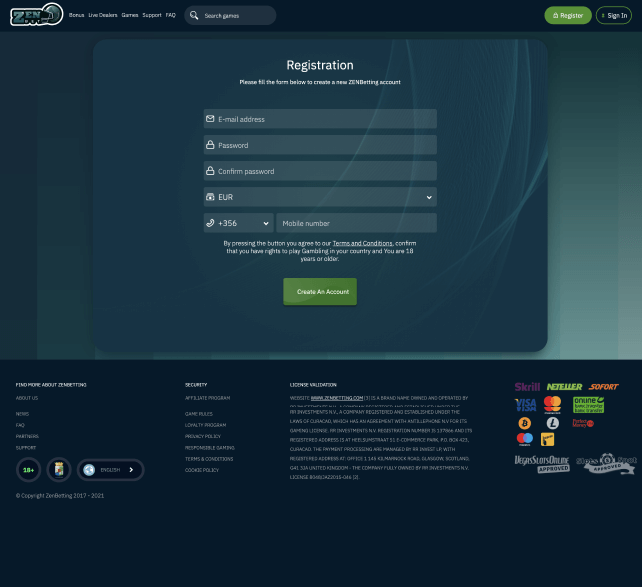This screenshot has height=588, width=642.
Task: Click the Skrill payment logo
Action: click(527, 387)
